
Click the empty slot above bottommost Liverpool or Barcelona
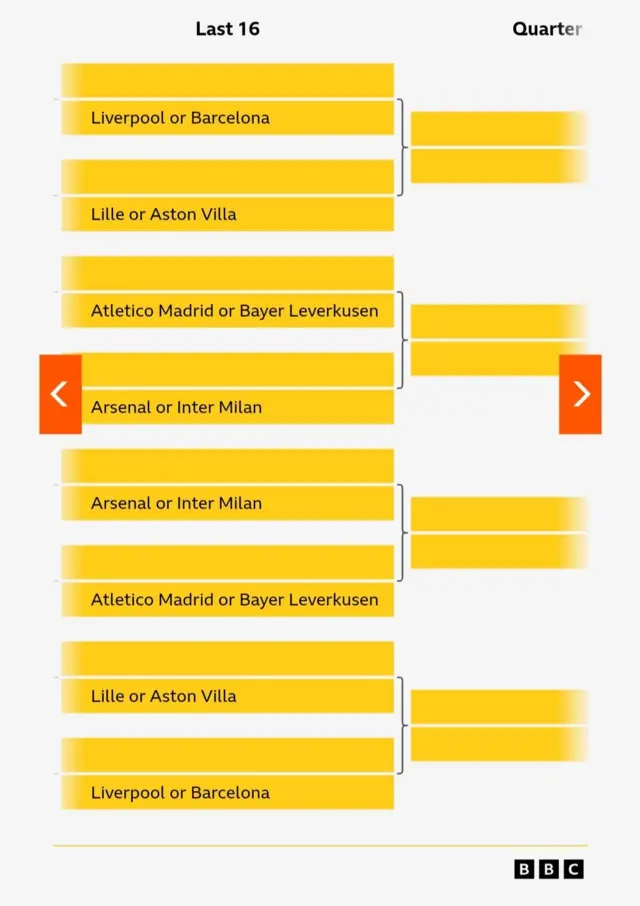pos(228,755)
